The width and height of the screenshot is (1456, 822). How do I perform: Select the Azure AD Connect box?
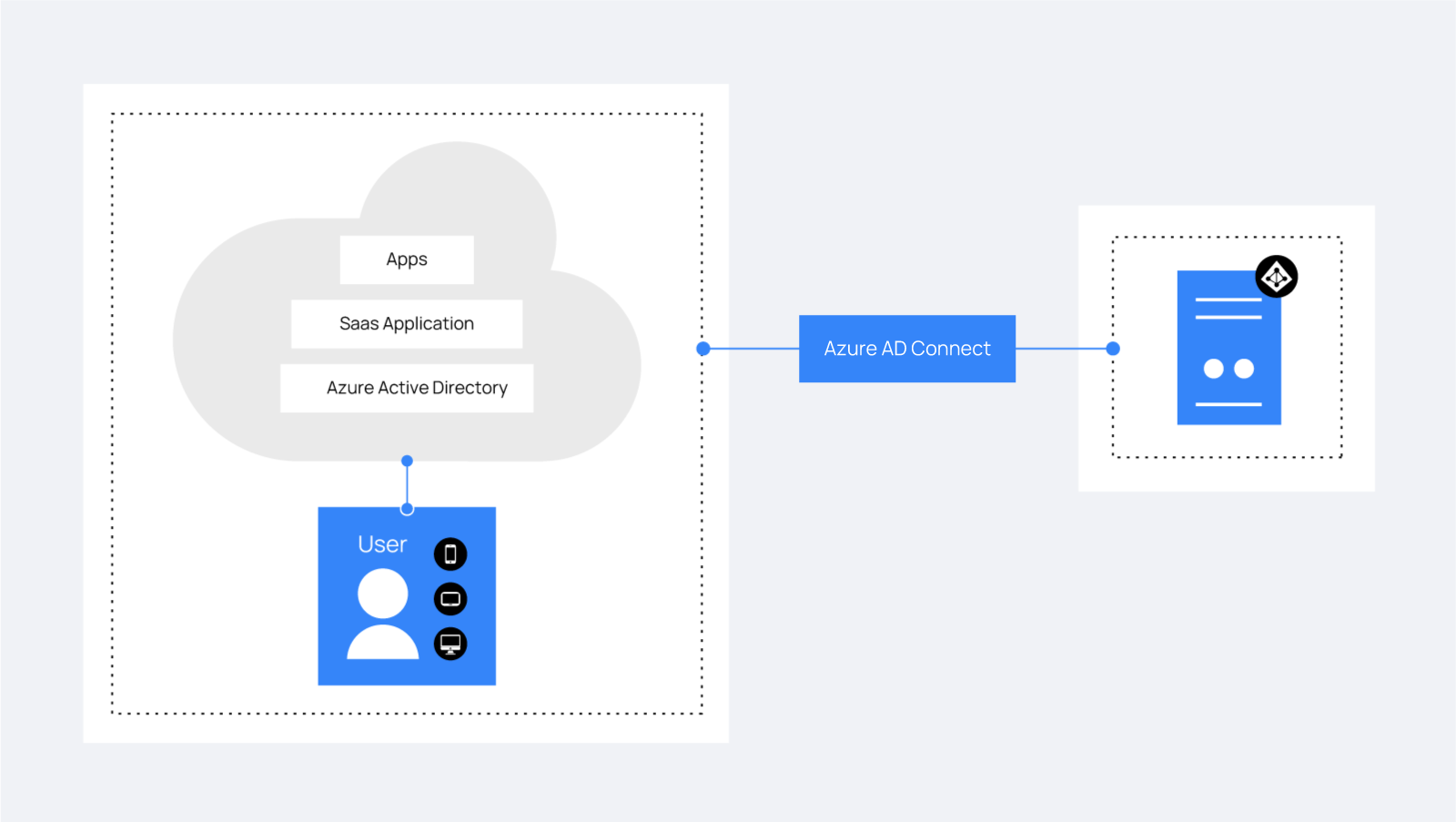tap(907, 349)
